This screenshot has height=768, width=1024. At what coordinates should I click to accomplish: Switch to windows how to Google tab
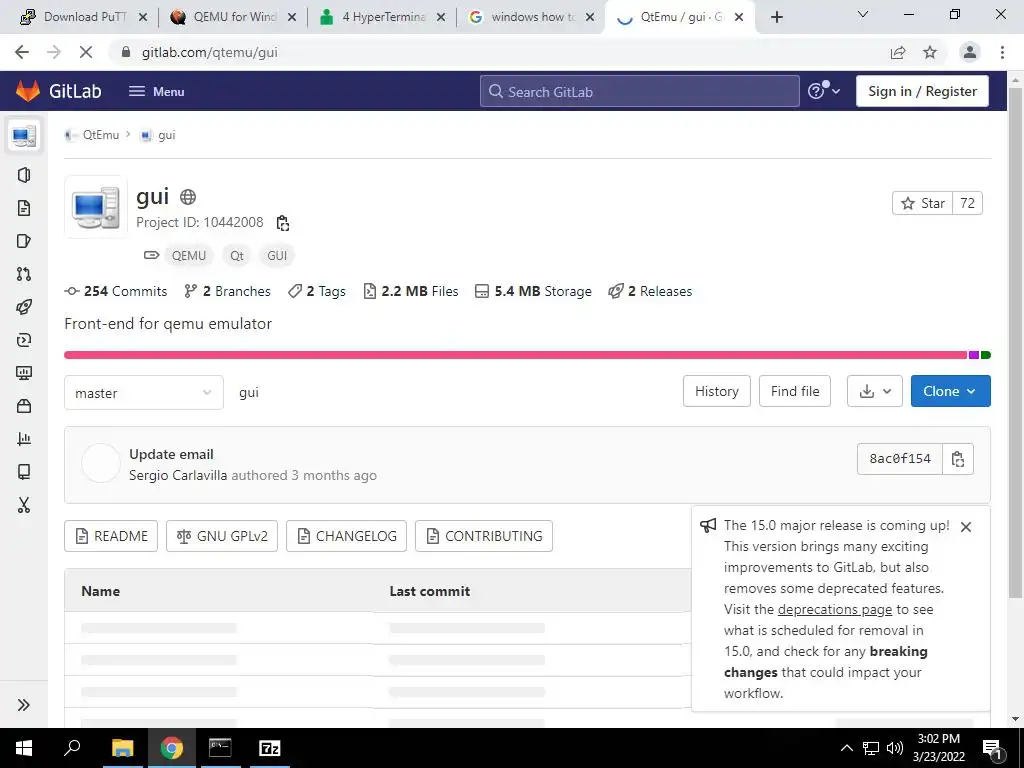click(532, 17)
